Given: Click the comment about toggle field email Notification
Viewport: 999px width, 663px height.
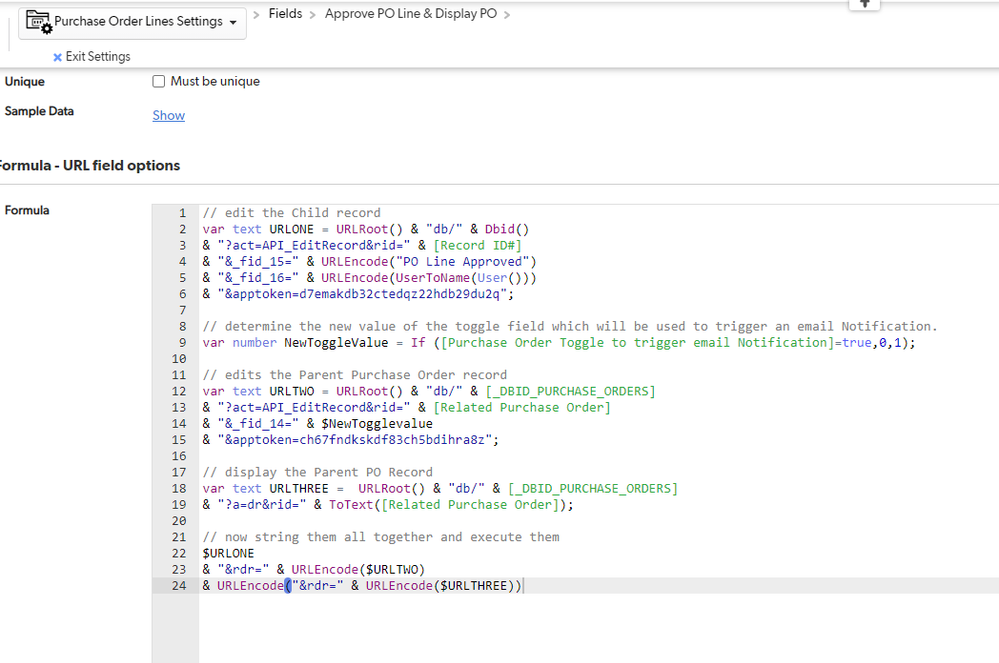Looking at the screenshot, I should click(570, 327).
